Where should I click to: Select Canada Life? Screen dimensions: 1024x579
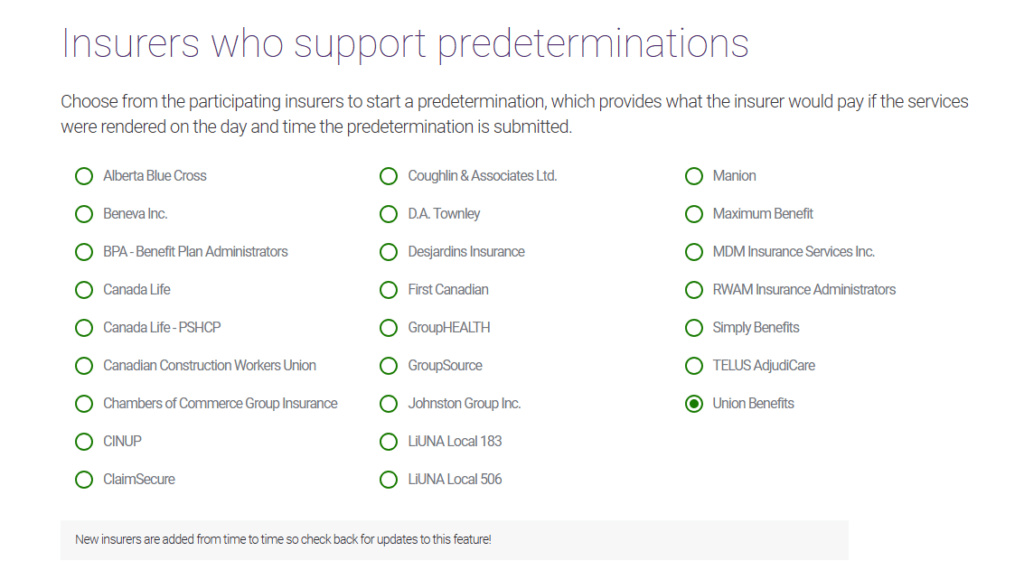[x=84, y=290]
